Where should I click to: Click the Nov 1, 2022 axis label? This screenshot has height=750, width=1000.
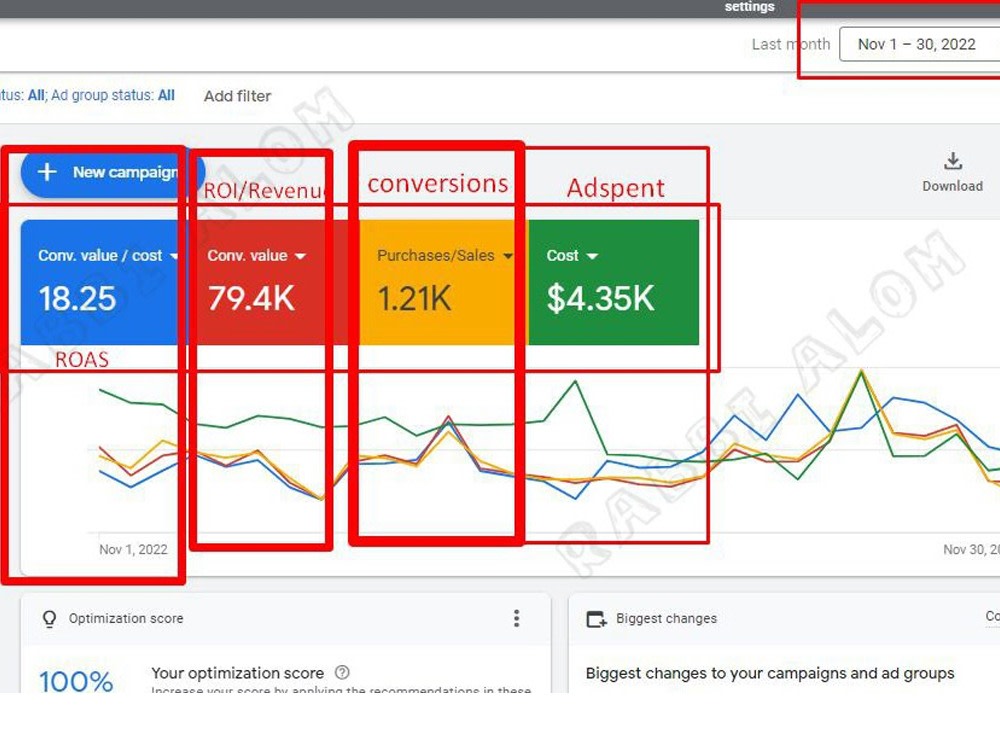(x=133, y=550)
